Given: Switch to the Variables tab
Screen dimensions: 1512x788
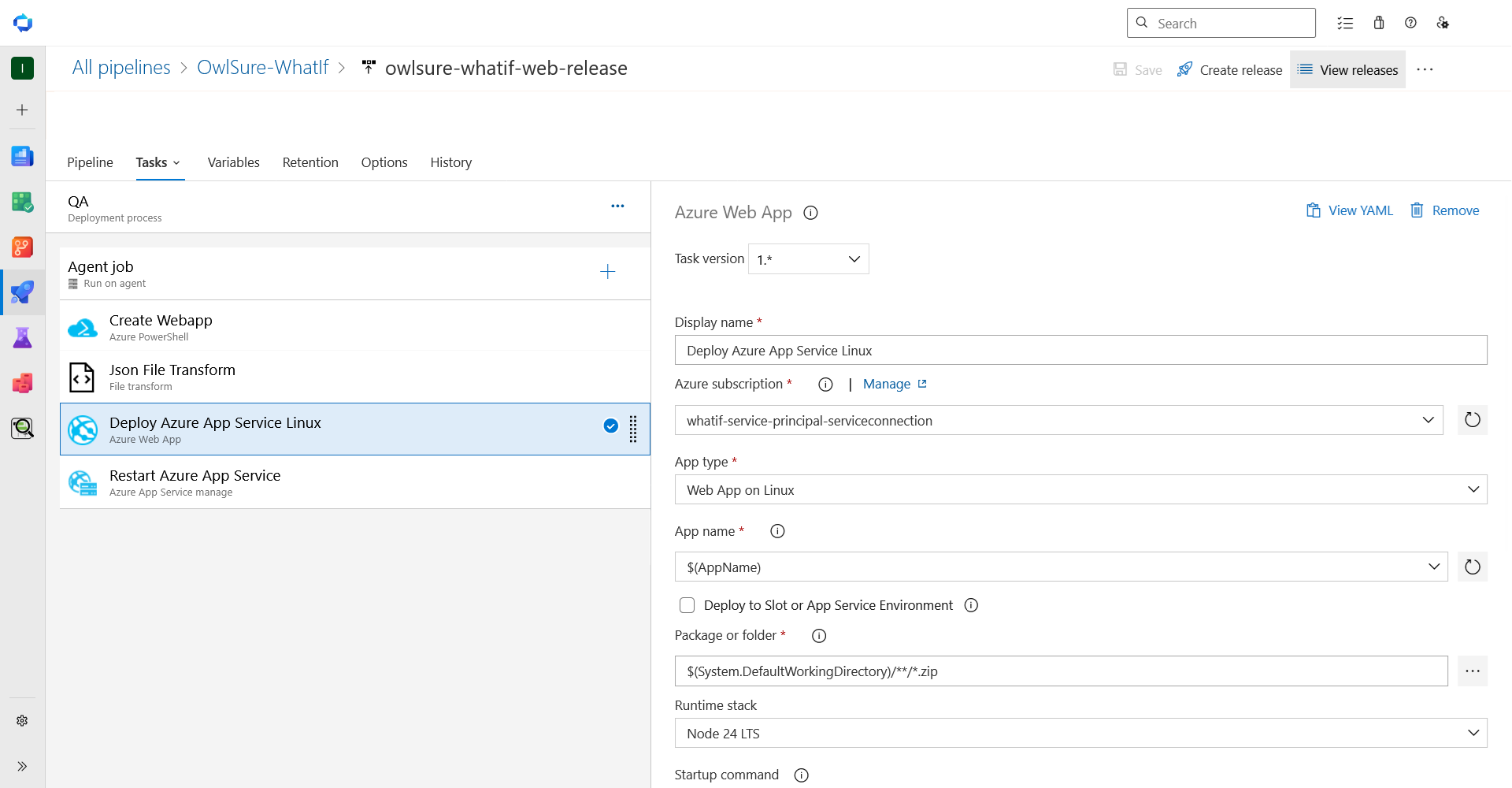Looking at the screenshot, I should coord(233,162).
